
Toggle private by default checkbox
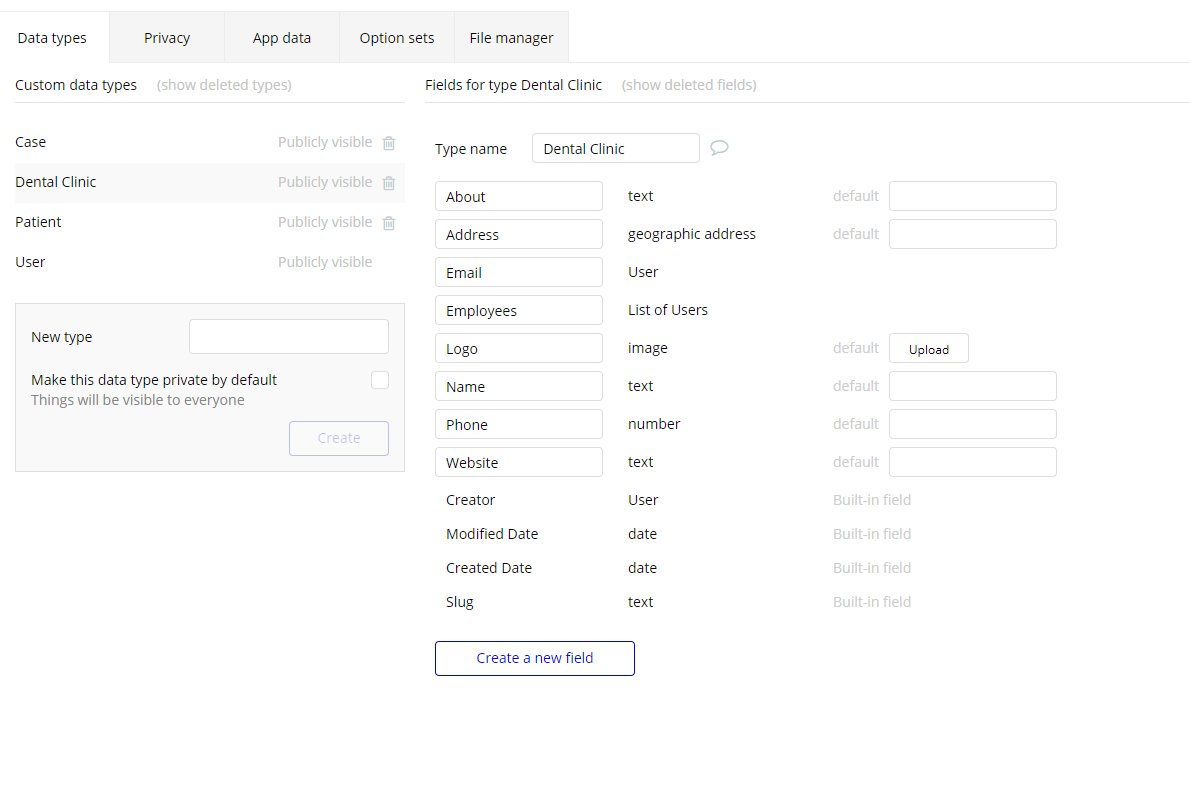click(x=380, y=380)
